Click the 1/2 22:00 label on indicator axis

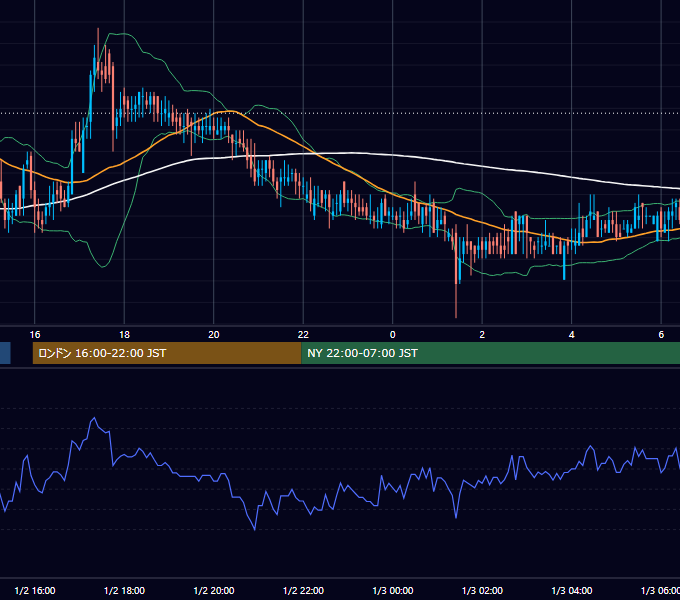click(x=303, y=590)
